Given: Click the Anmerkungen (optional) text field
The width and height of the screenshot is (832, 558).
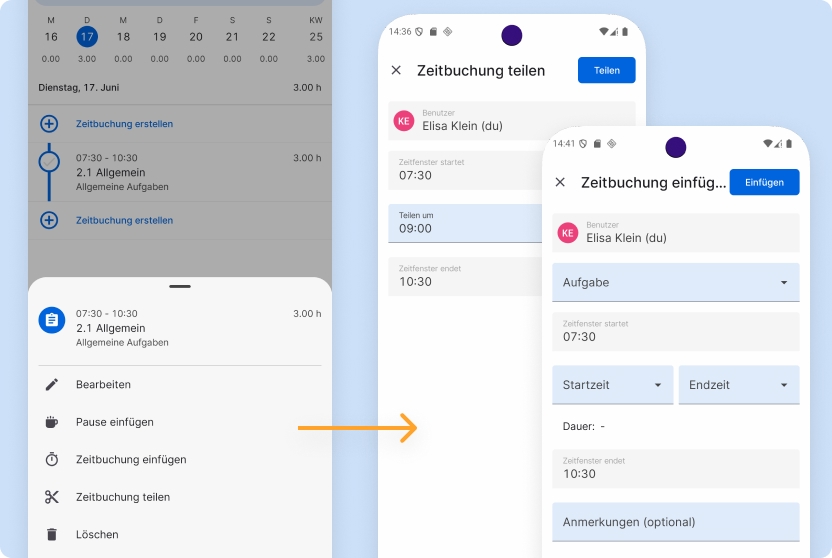Looking at the screenshot, I should [x=675, y=522].
